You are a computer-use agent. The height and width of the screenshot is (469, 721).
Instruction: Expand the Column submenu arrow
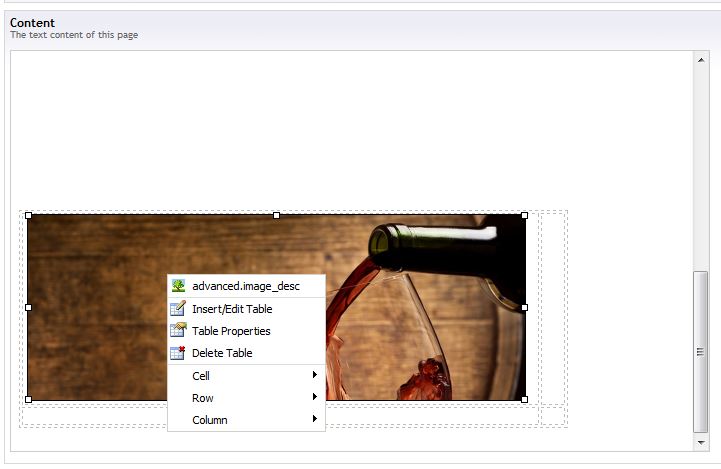[x=315, y=418]
